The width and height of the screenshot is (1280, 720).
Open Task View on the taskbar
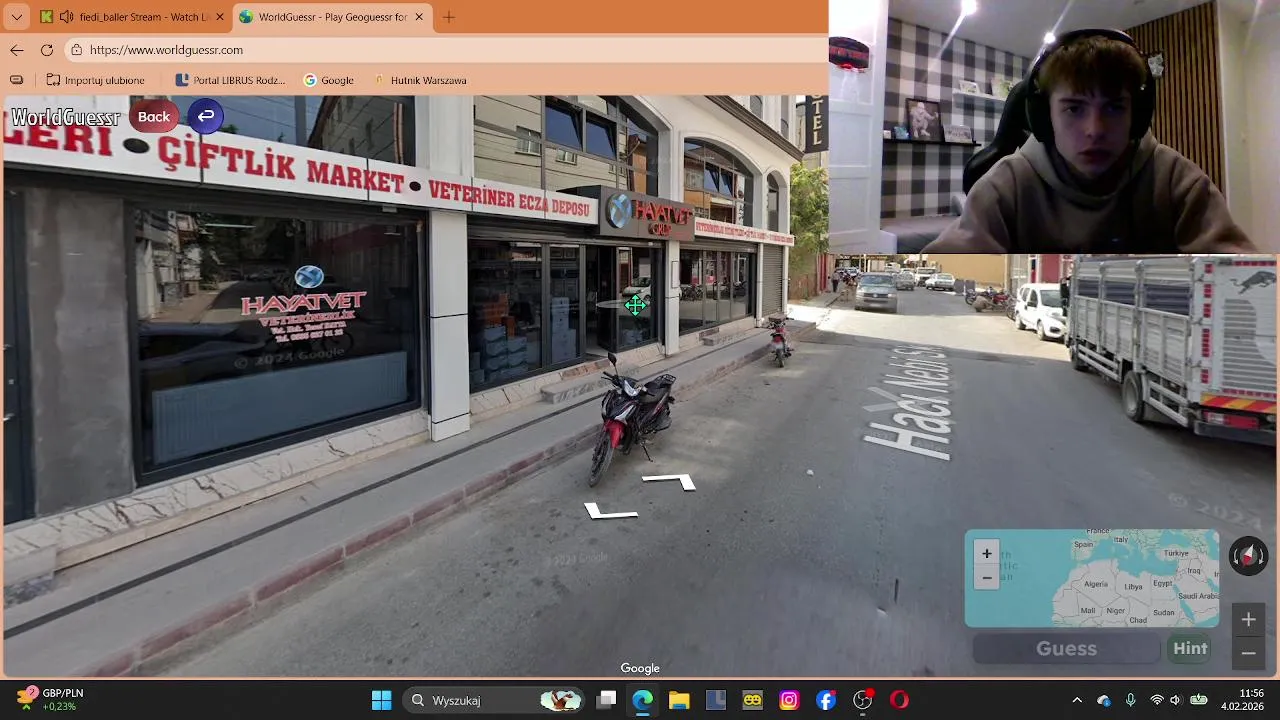pyautogui.click(x=606, y=700)
